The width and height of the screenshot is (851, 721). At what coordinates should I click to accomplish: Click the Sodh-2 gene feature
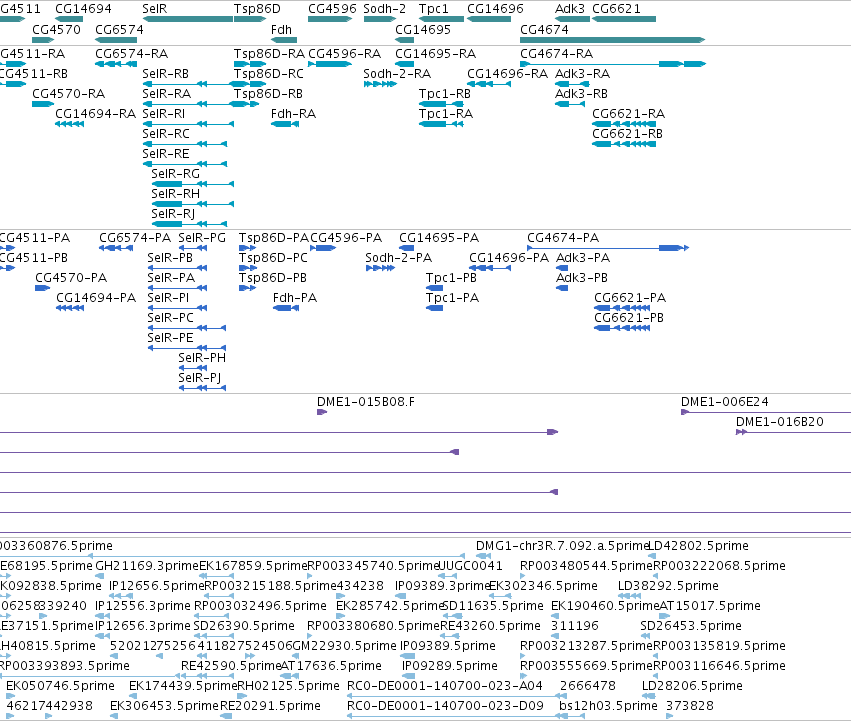(x=380, y=19)
